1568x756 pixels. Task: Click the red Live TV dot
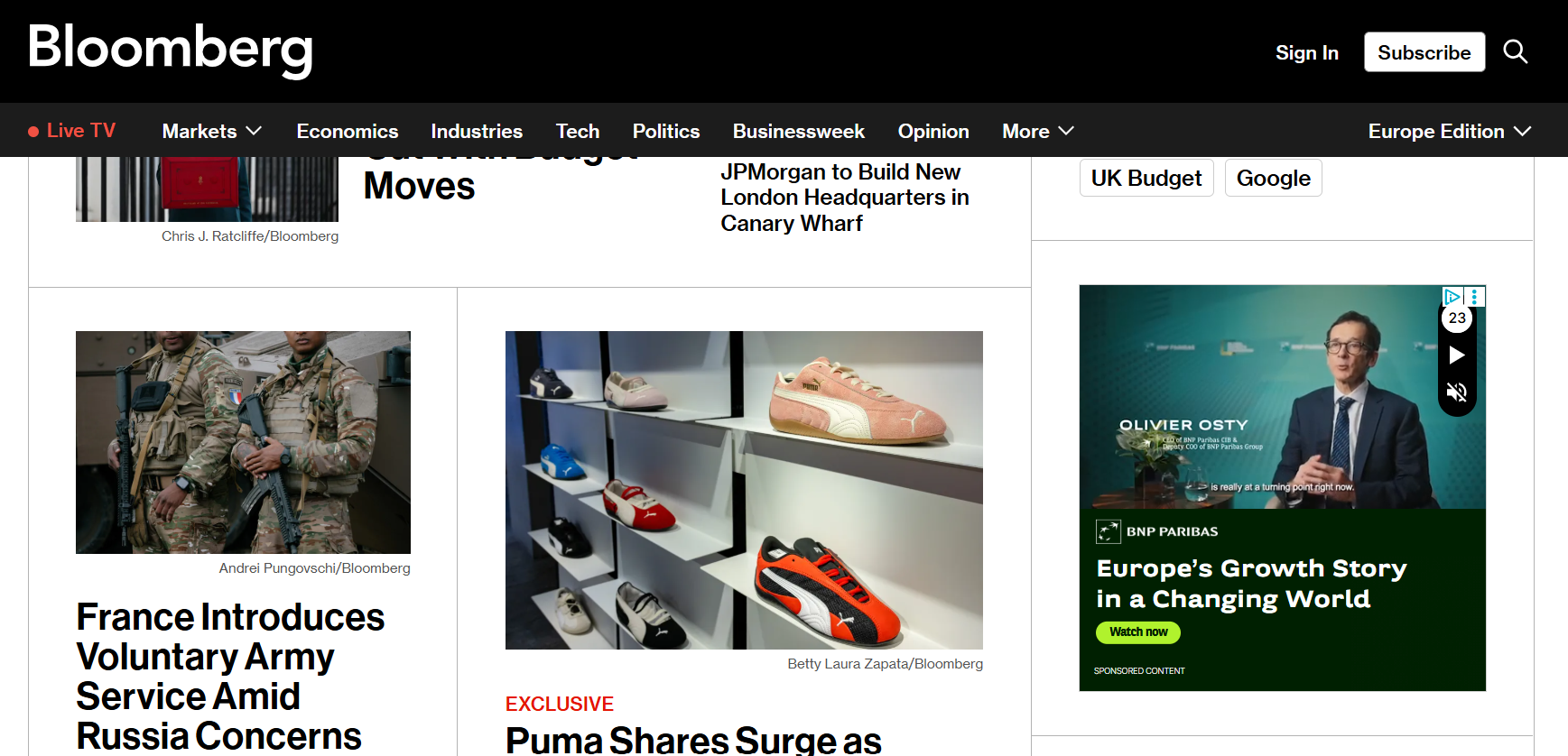pos(33,132)
